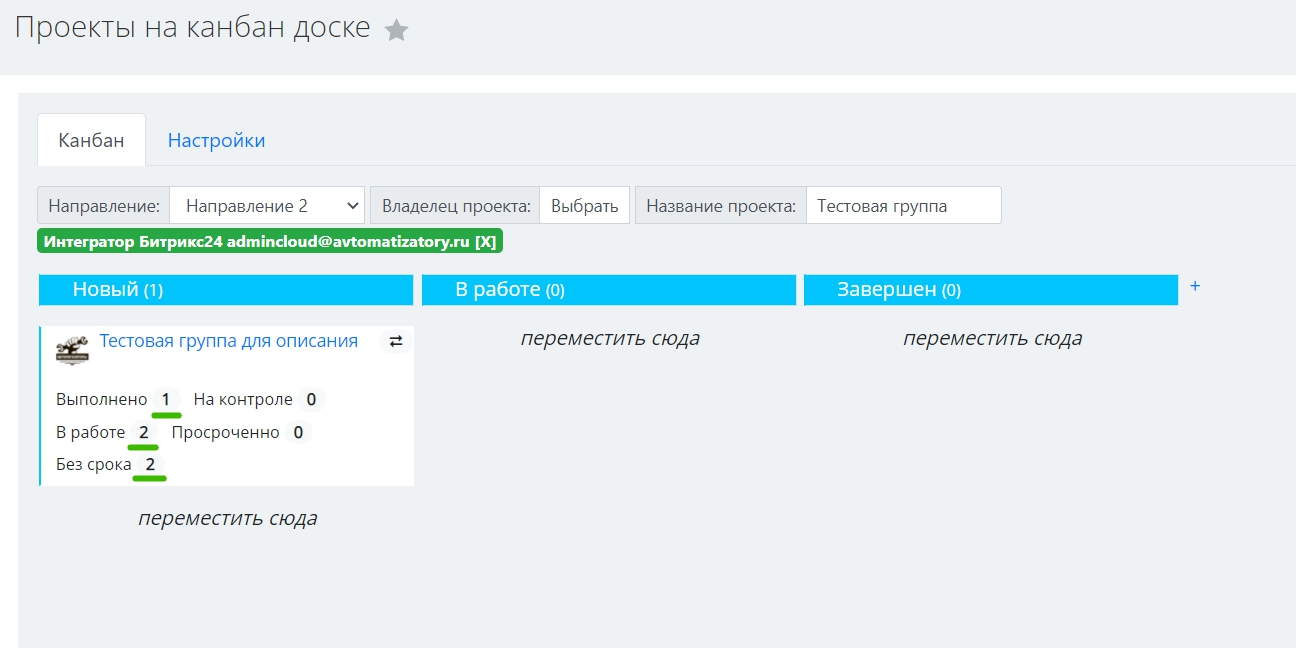Open Тестовая группа для описания project link
This screenshot has height=648, width=1296.
[x=228, y=341]
